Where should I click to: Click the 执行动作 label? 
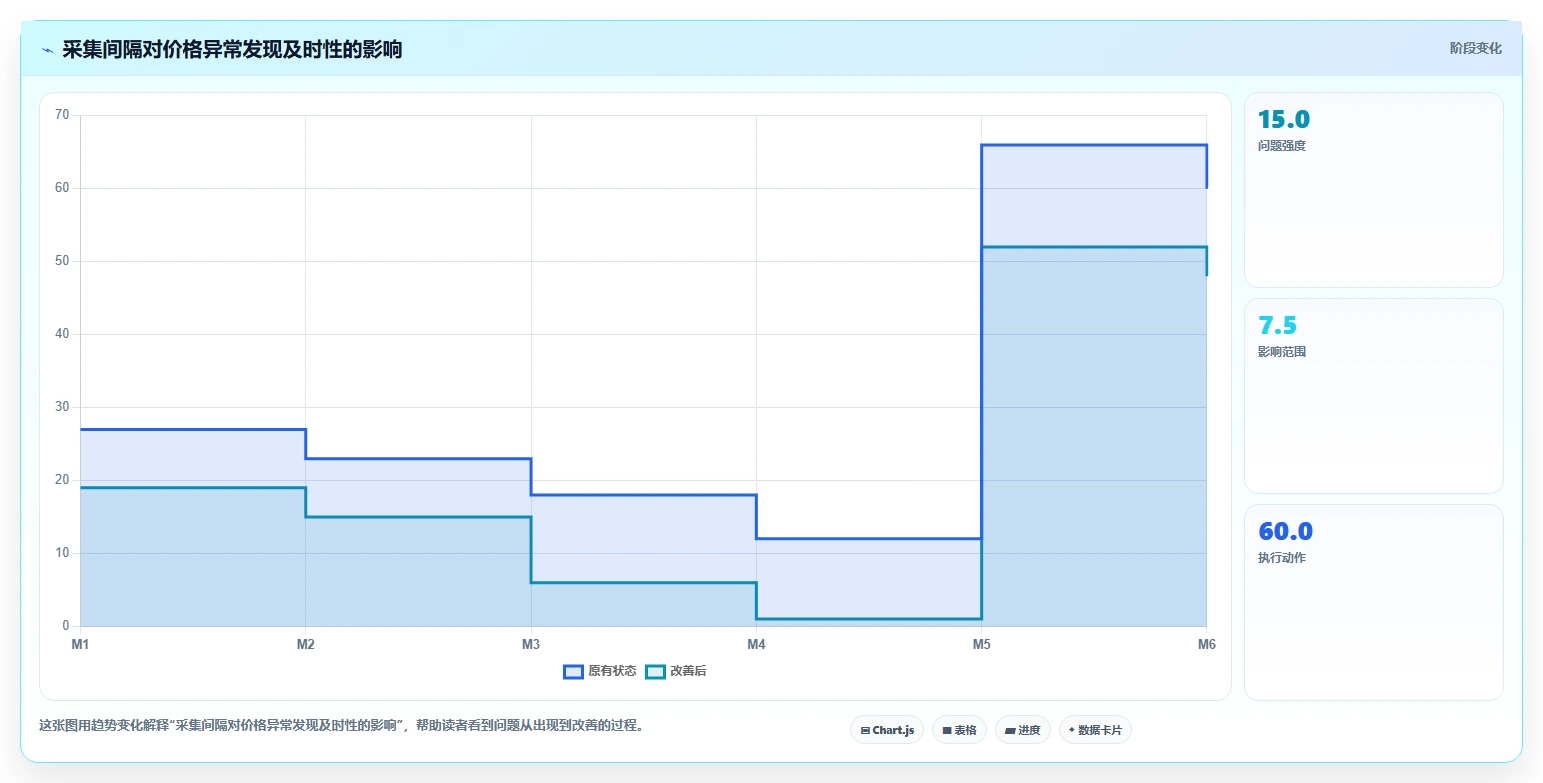(x=1282, y=558)
